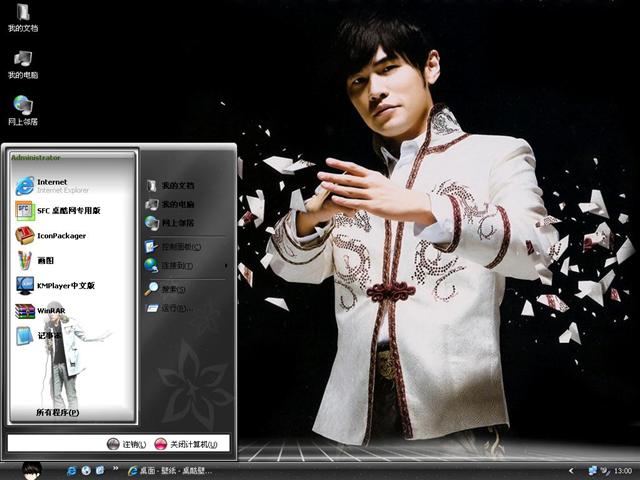
Task: Launch 画图 (Paint) from Start menu
Action: [40, 260]
